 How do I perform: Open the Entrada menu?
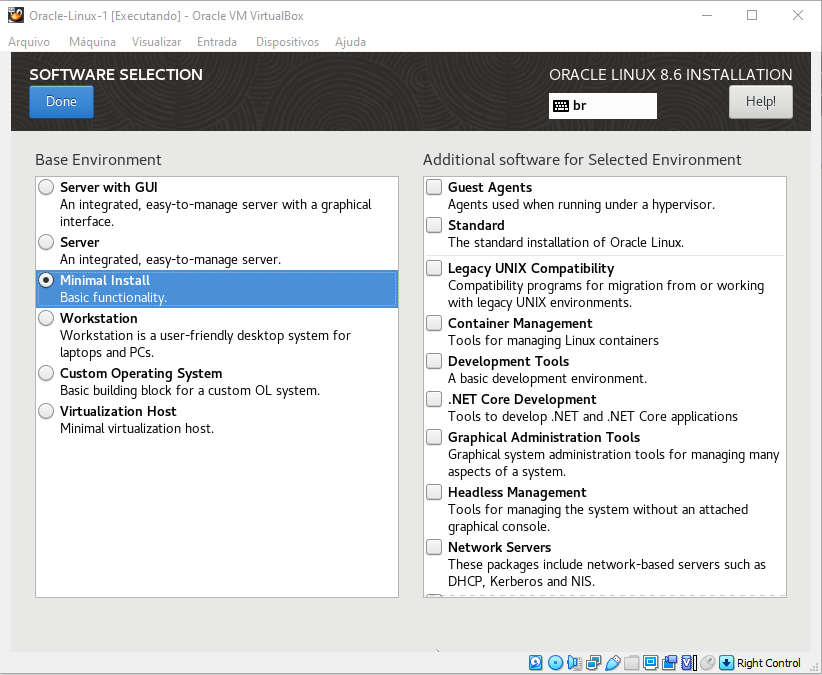pyautogui.click(x=217, y=42)
